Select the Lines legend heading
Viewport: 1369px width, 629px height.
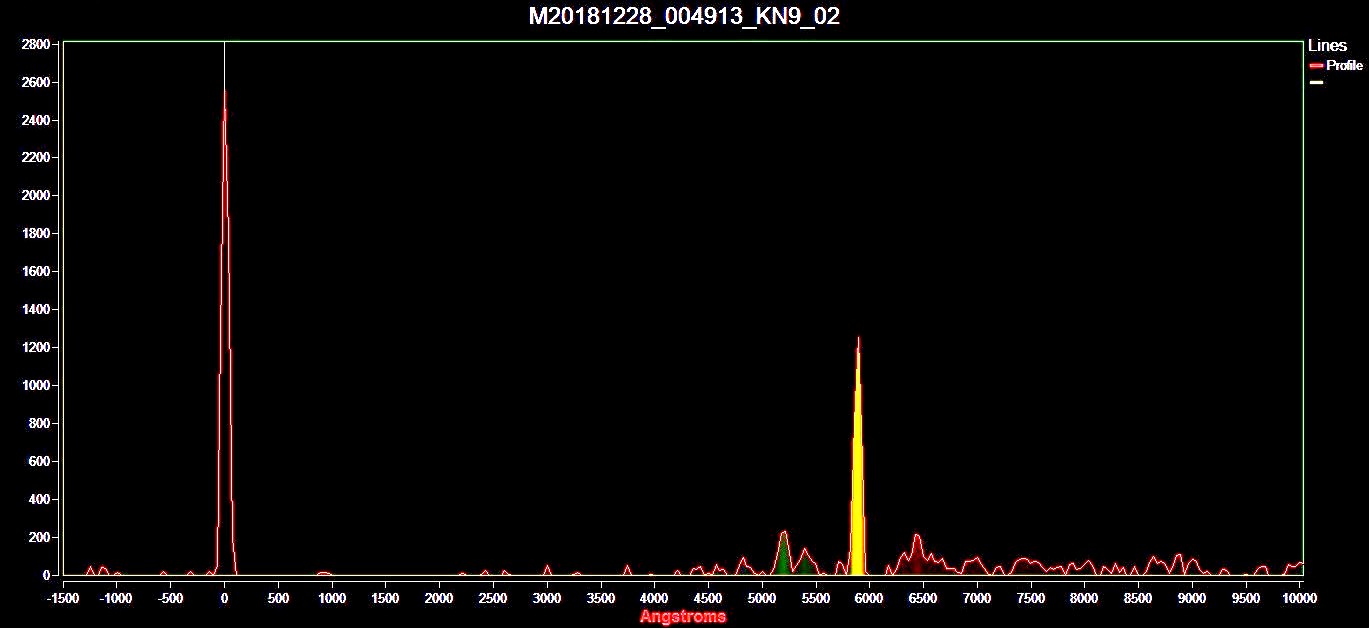[1327, 46]
